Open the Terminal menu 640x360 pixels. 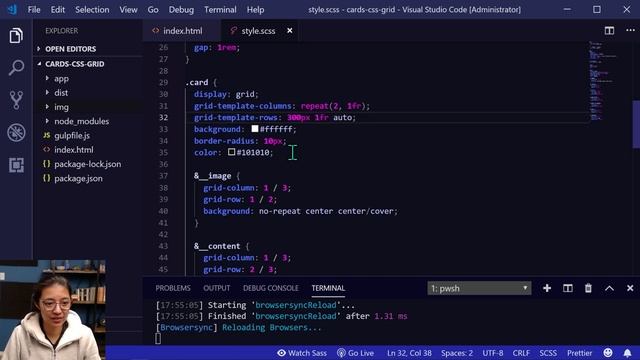coord(220,9)
